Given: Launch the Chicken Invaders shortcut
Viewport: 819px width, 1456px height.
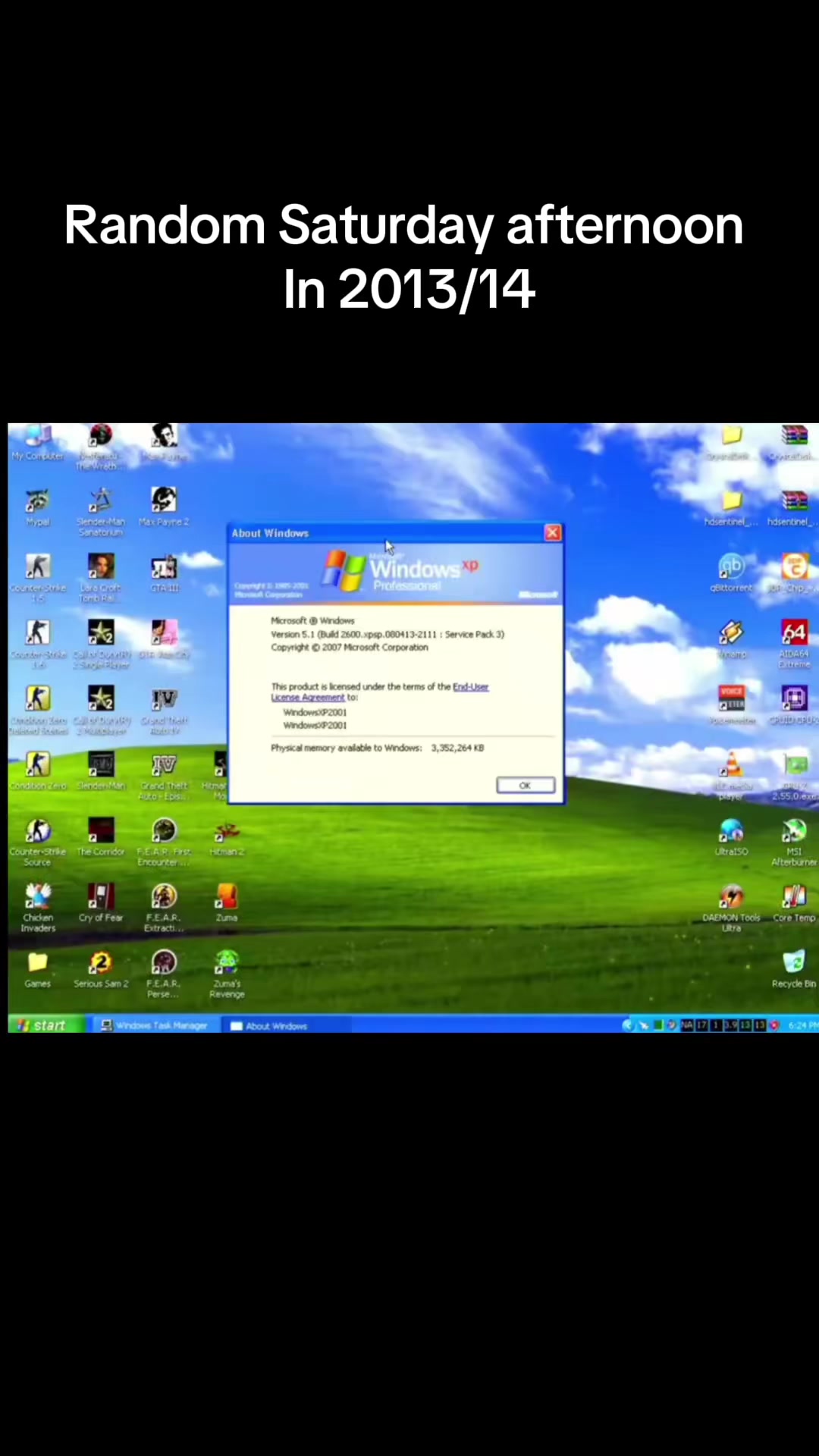Looking at the screenshot, I should (x=38, y=908).
